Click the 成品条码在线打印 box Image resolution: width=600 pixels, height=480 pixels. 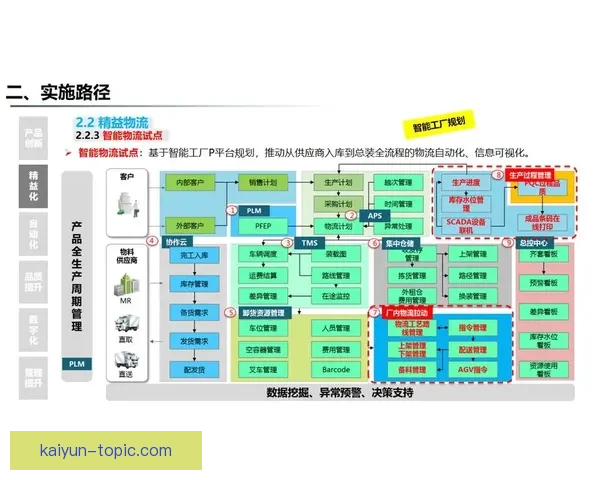coord(543,222)
